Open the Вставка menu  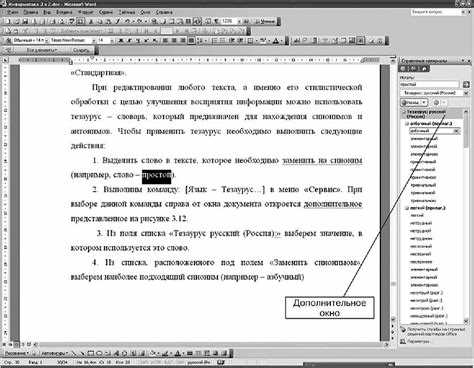point(64,12)
